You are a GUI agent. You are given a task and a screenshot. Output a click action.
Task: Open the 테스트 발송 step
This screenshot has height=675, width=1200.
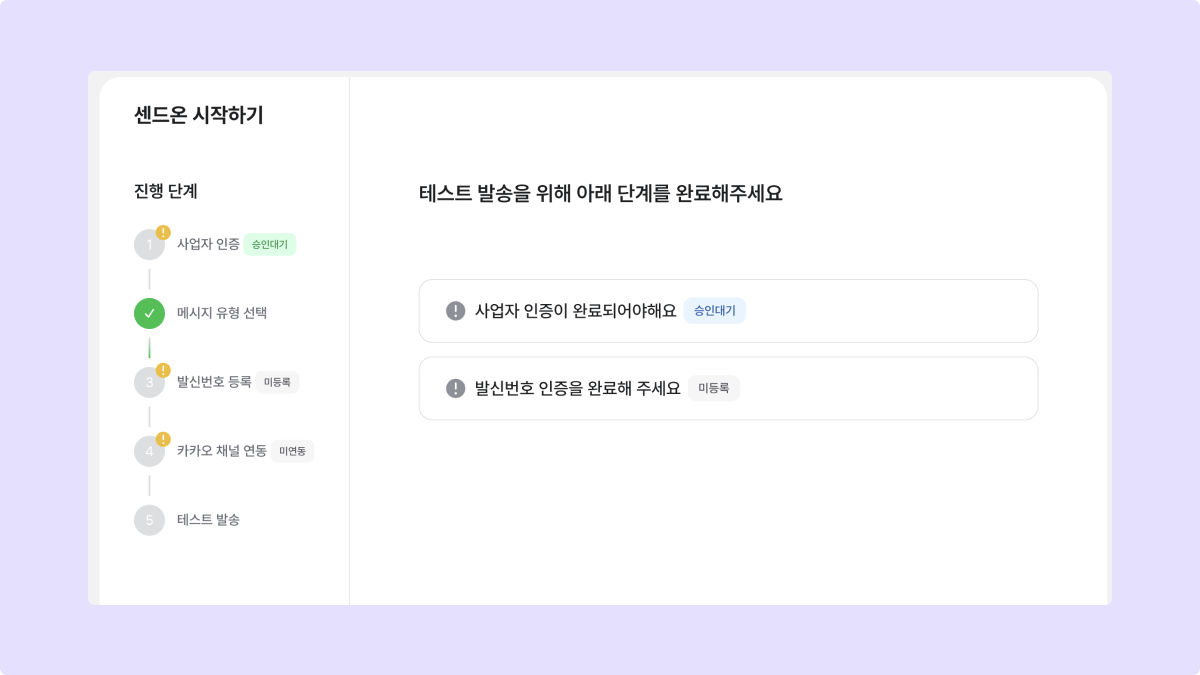(x=208, y=520)
